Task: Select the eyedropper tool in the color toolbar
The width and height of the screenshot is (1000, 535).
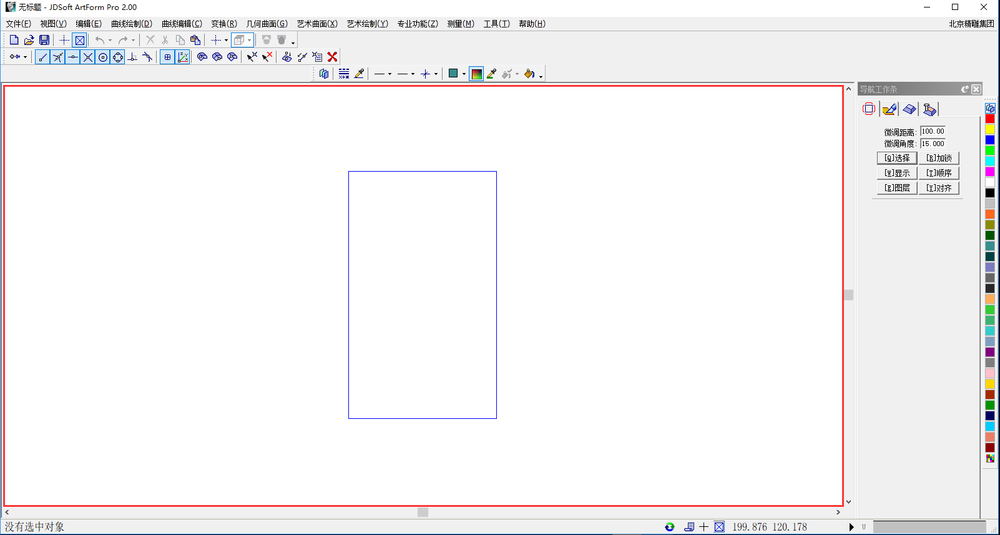Action: tap(491, 74)
